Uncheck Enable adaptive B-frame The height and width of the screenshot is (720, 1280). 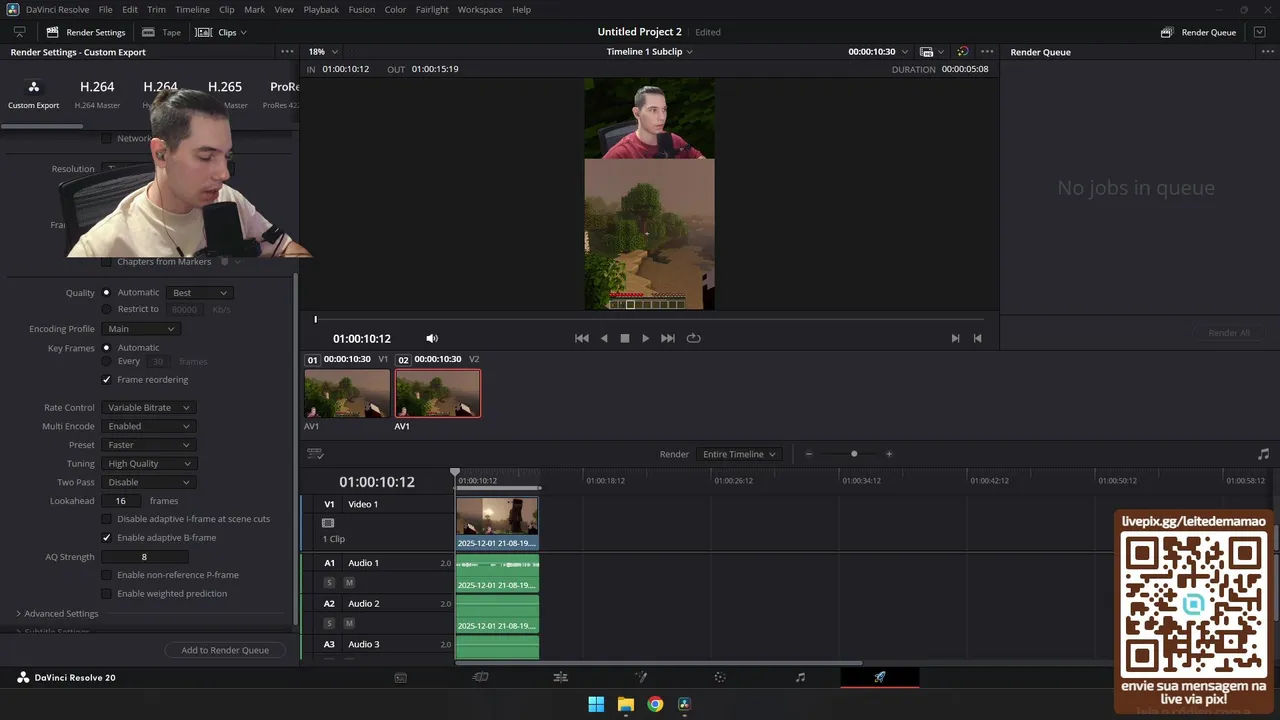(106, 538)
